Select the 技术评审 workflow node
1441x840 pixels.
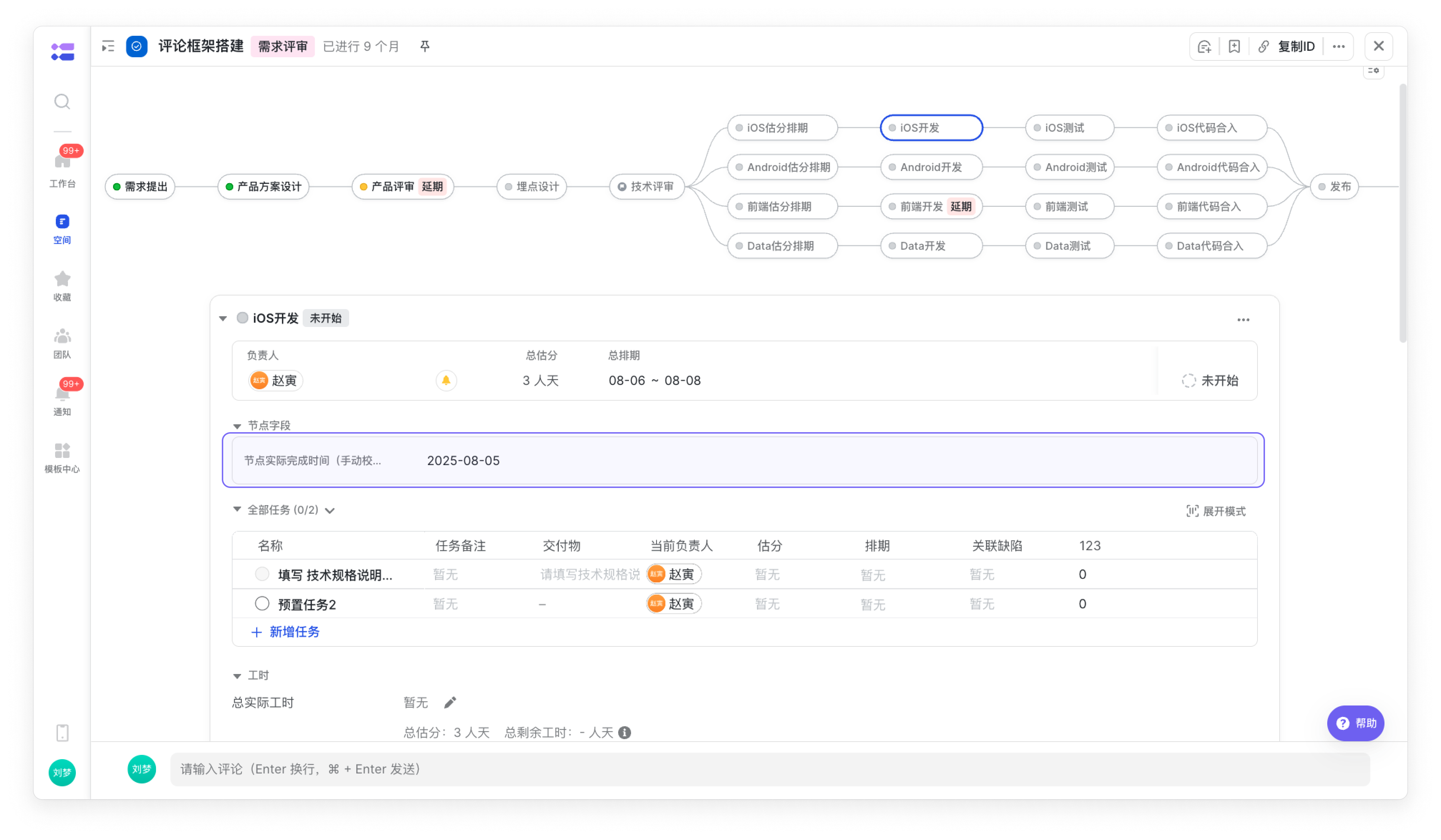647,186
